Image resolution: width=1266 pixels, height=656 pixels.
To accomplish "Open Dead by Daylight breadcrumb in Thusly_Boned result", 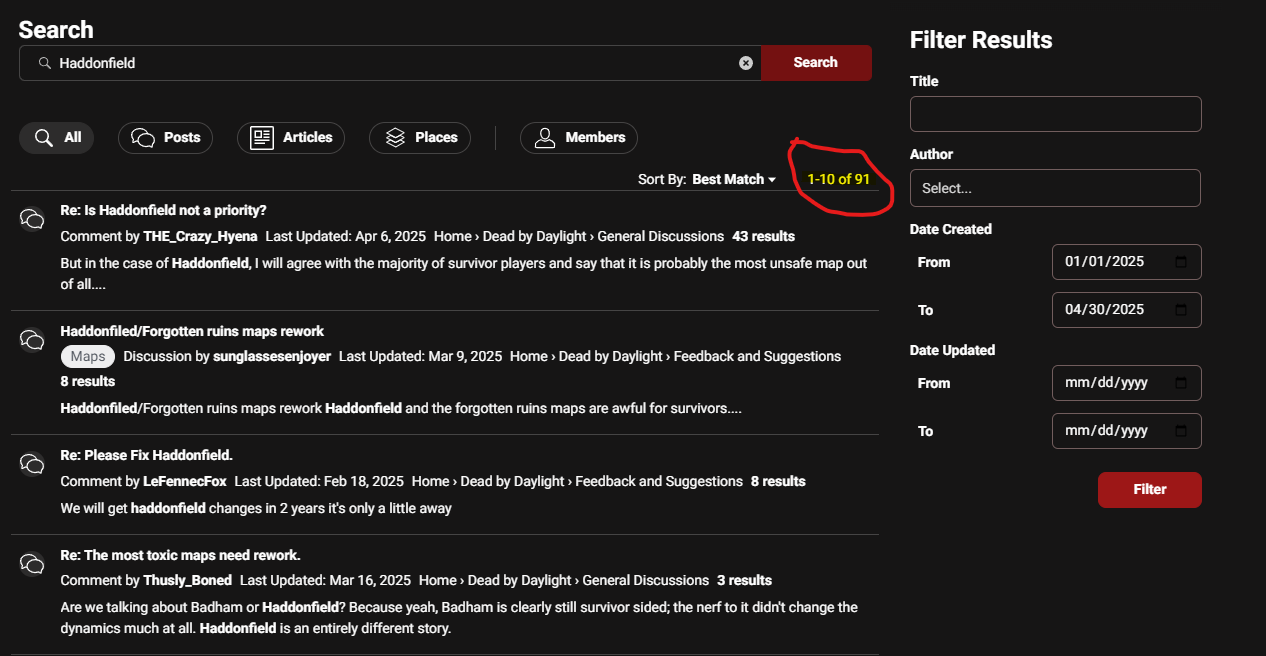I will pyautogui.click(x=520, y=580).
